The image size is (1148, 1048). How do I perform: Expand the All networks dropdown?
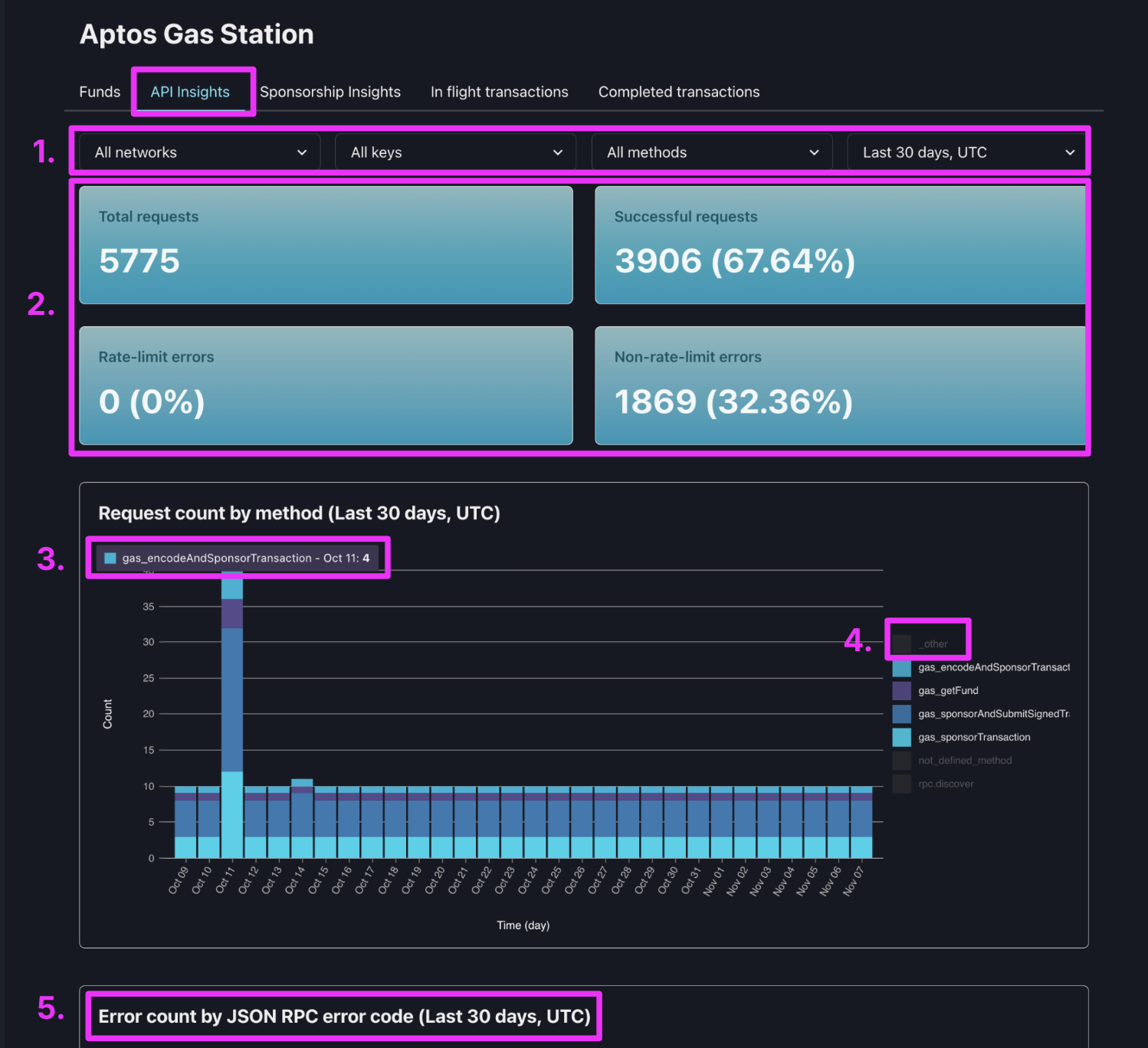coord(199,152)
